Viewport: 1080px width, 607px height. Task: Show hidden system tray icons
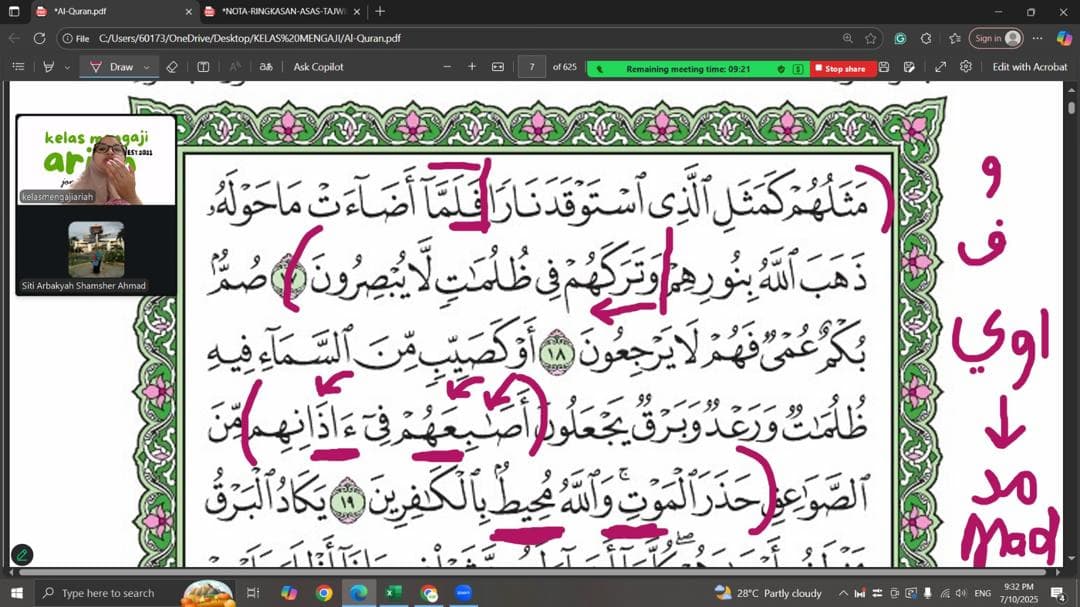[843, 593]
